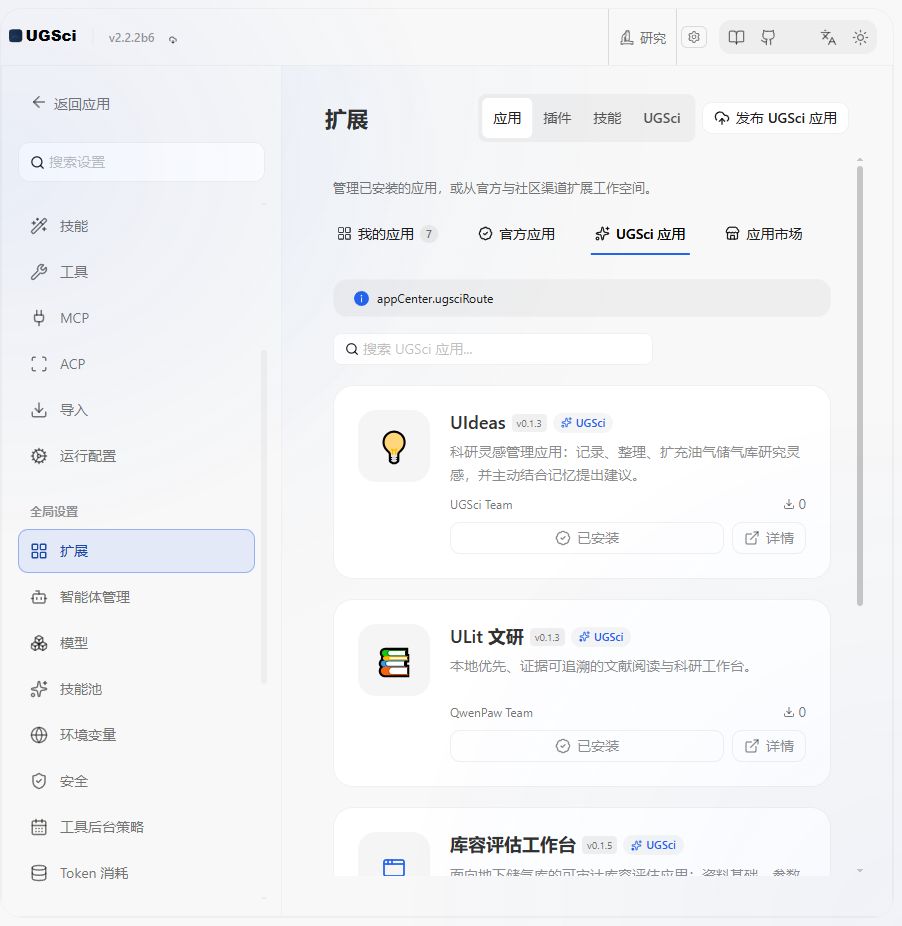Click the scroll-down arrow of app list
902x926 pixels.
(x=859, y=870)
